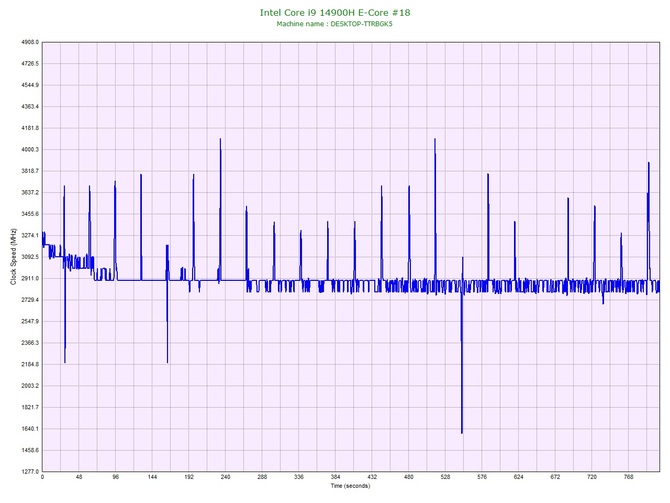Click the 528 seconds tick label
Screen dimensions: 670x503
[x=446, y=477]
